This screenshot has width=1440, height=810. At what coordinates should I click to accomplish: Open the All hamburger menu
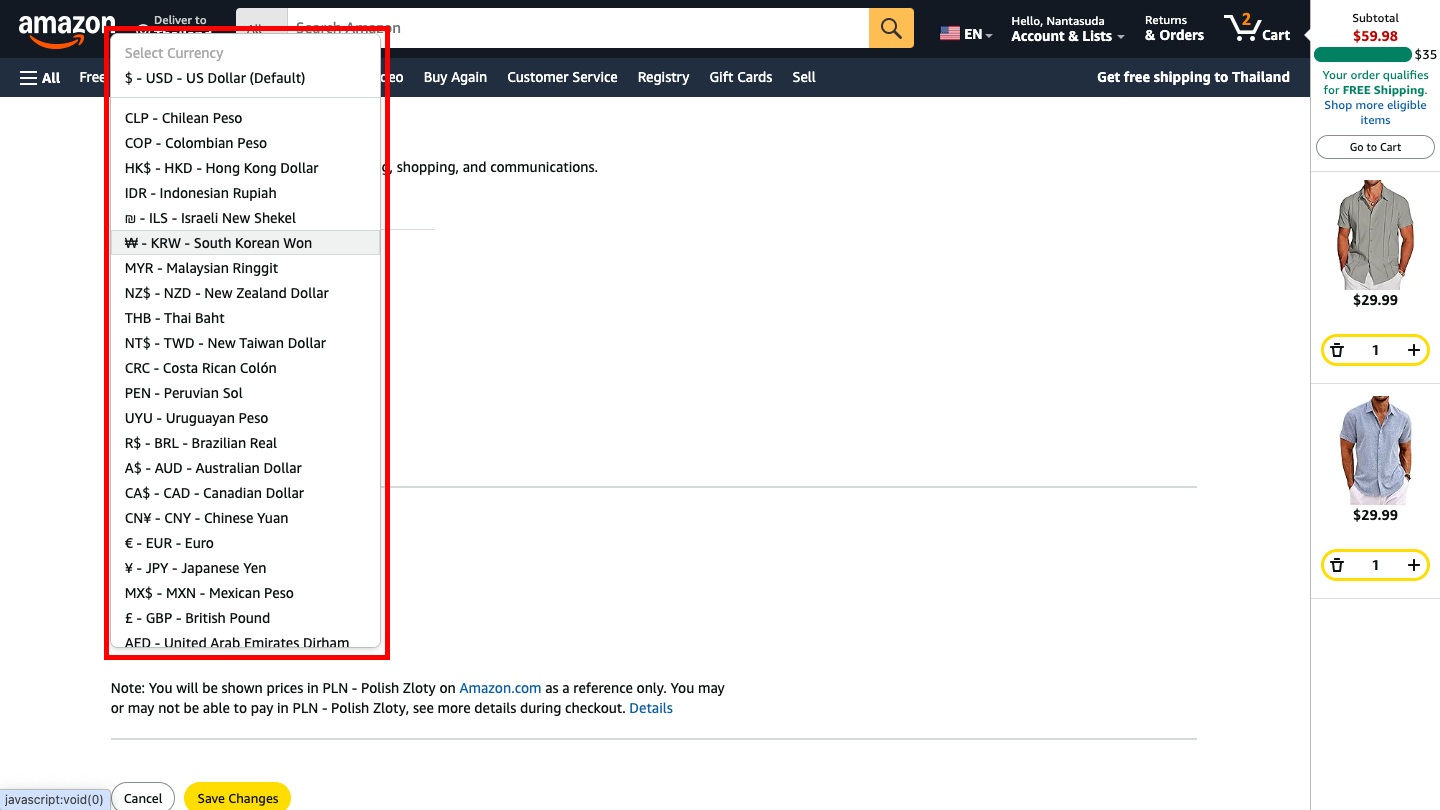(x=40, y=77)
